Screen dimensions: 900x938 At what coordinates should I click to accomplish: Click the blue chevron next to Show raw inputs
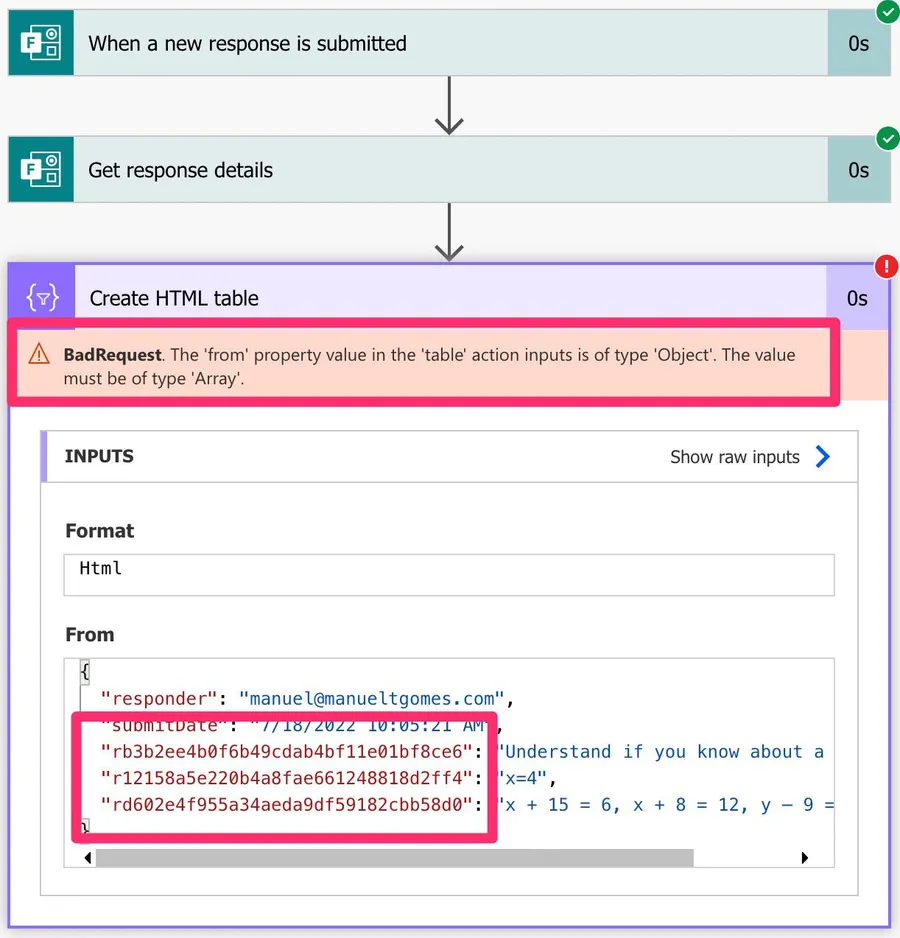tap(823, 457)
